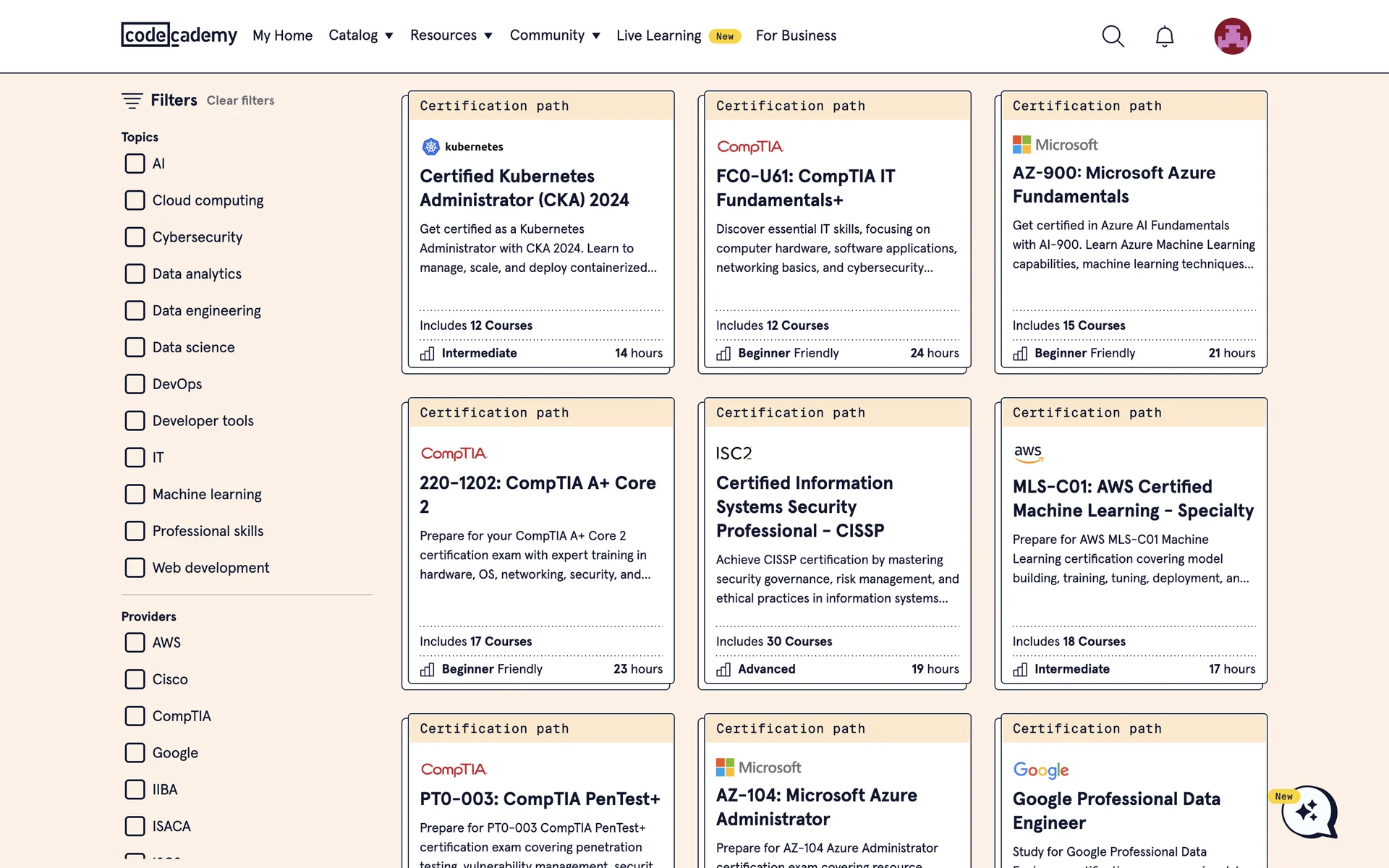Click the Codecademy logo
The width and height of the screenshot is (1389, 868).
179,35
